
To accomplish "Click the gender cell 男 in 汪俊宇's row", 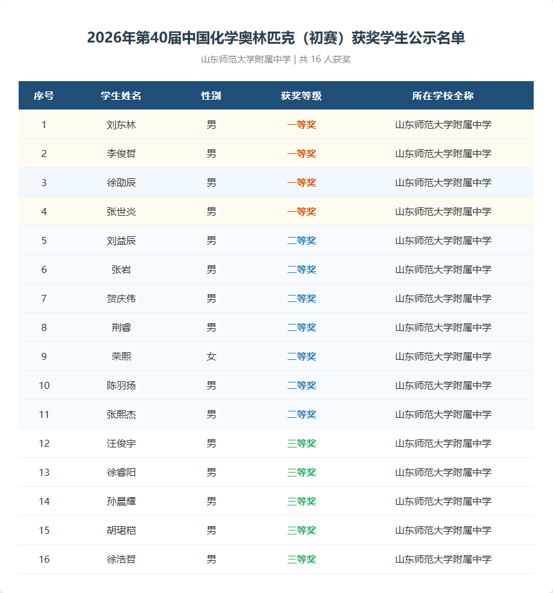I will point(211,443).
